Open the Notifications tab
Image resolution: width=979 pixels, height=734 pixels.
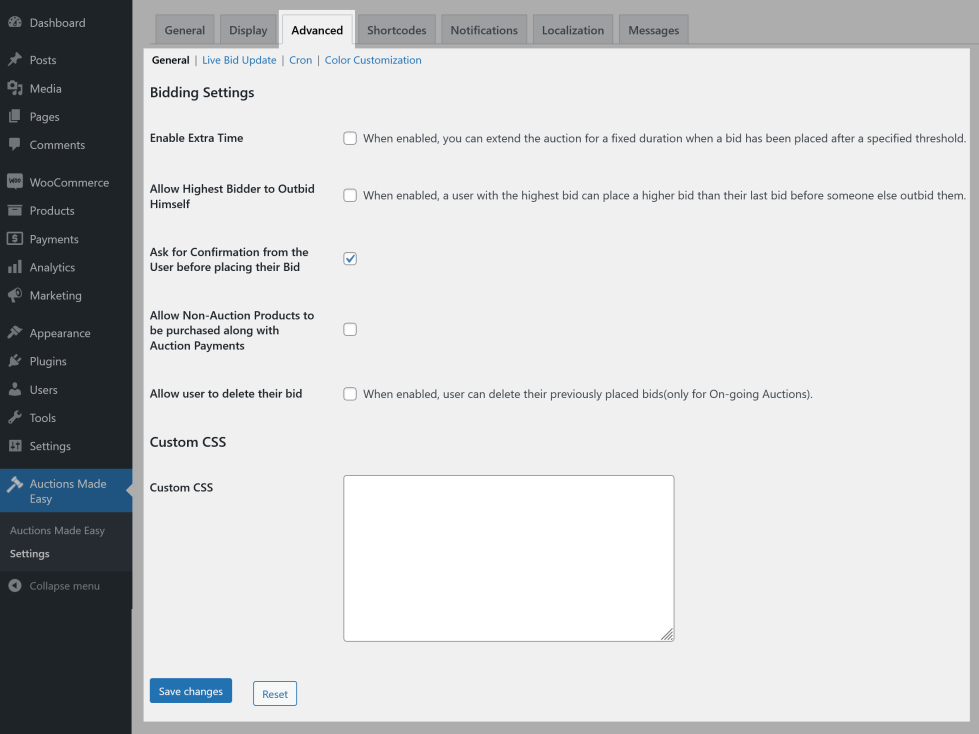click(484, 30)
